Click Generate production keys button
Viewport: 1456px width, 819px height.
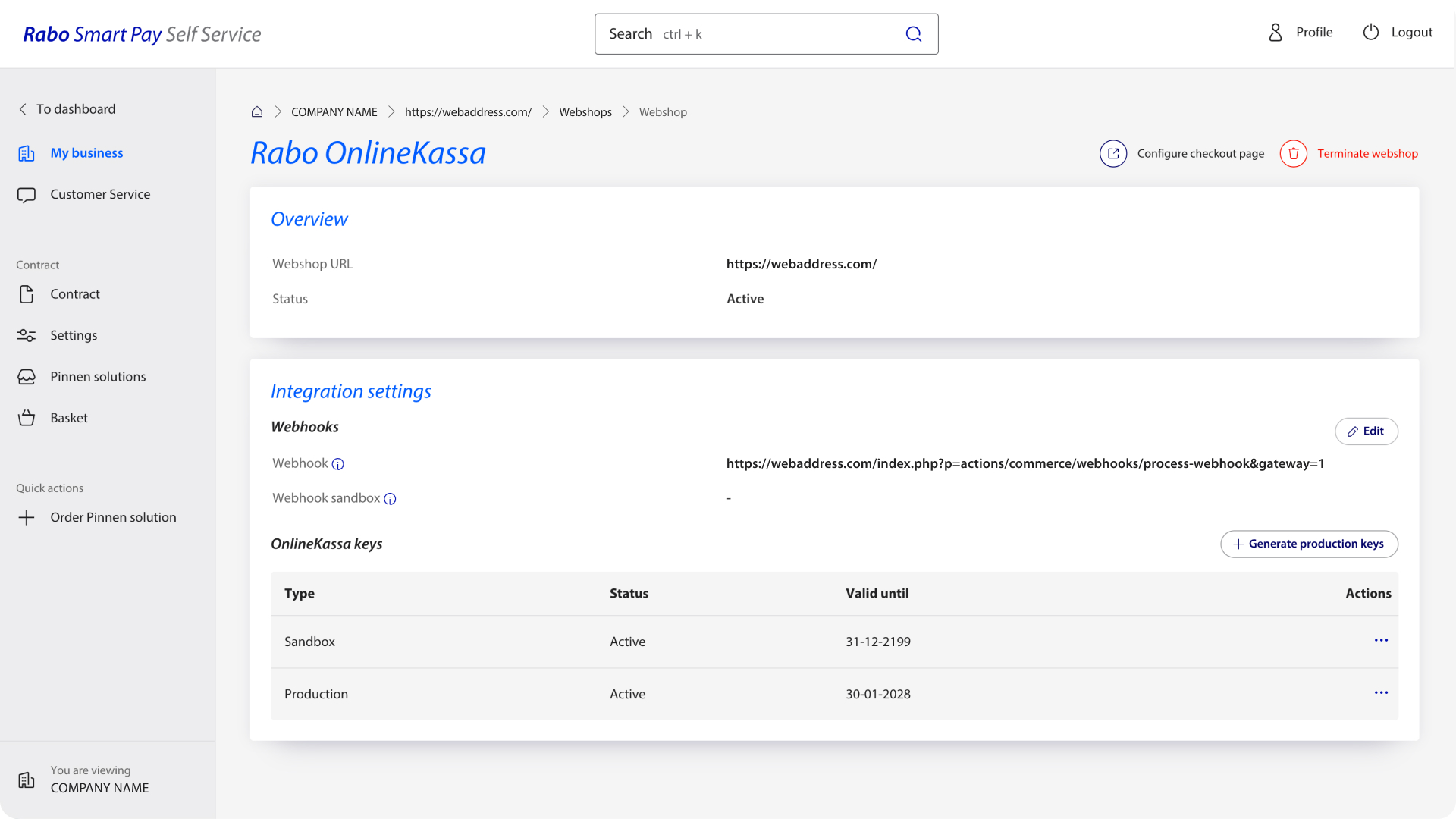[x=1309, y=544]
